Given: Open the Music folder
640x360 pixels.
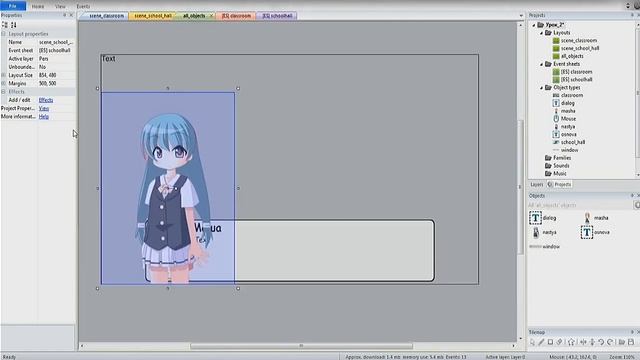Looking at the screenshot, I should tap(556, 173).
